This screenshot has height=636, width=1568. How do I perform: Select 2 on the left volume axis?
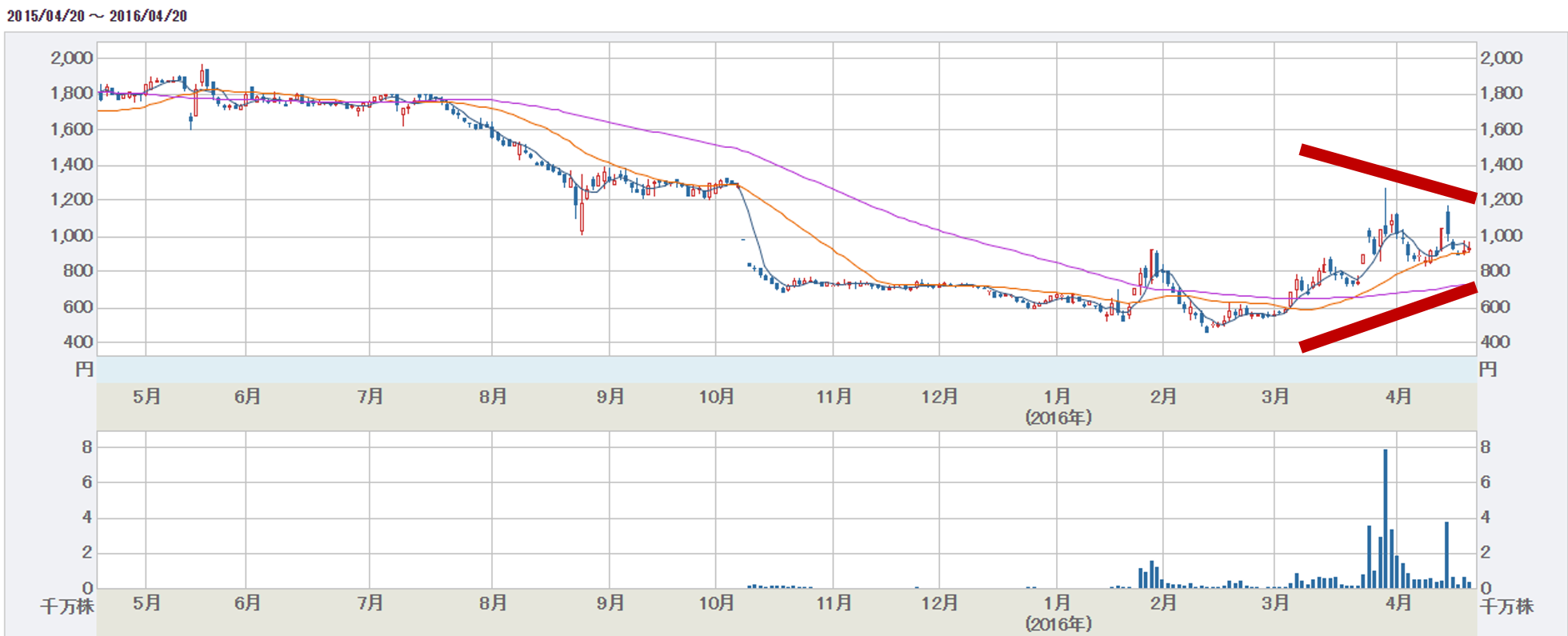pyautogui.click(x=87, y=553)
